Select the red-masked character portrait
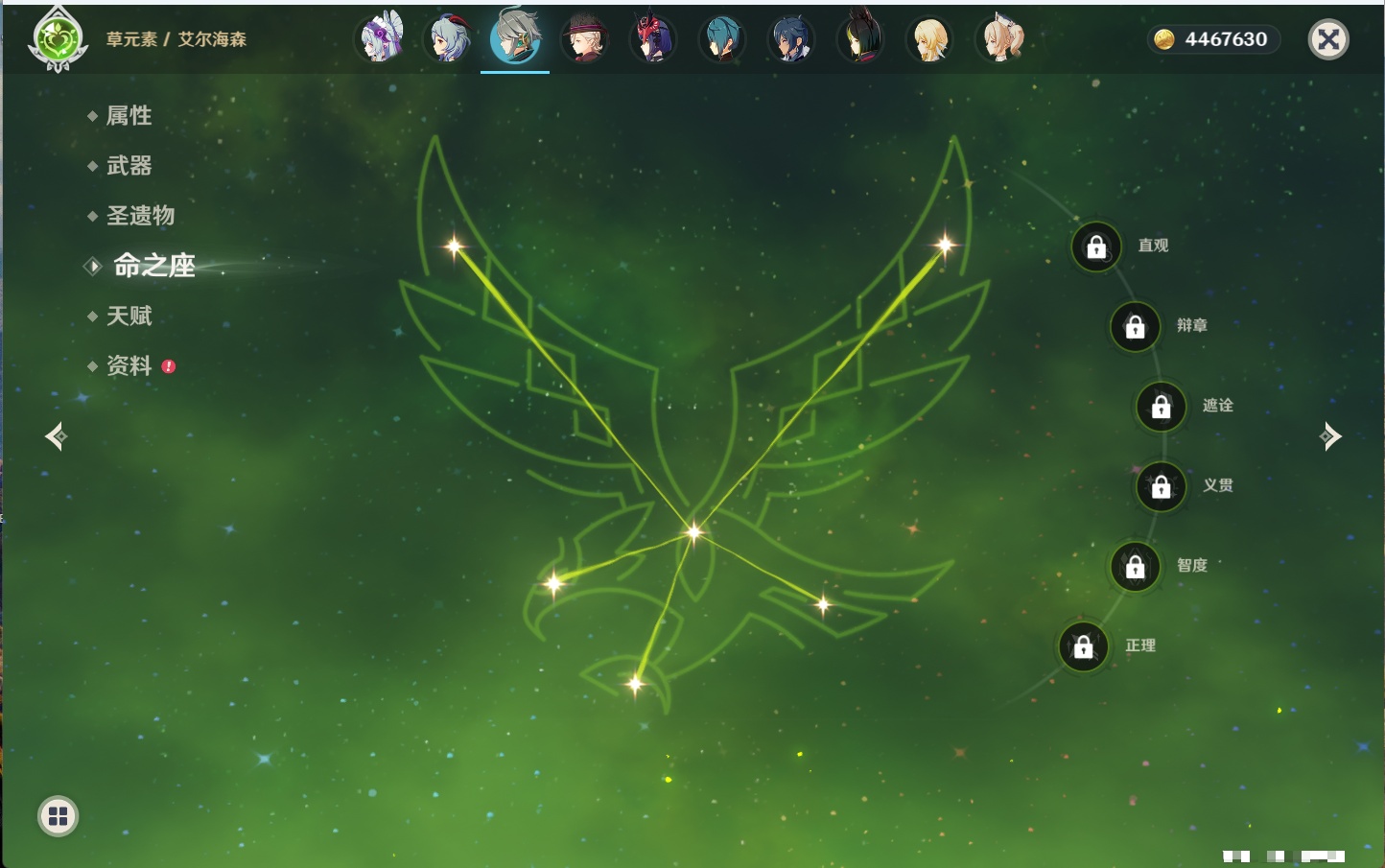 click(653, 40)
